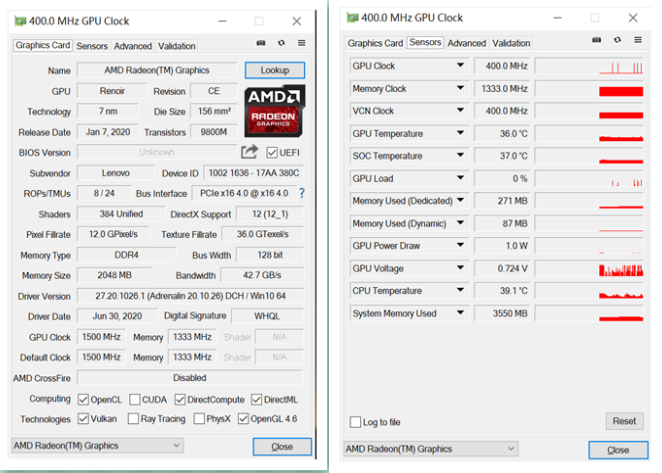Toggle the OpenGL 4.6 checkbox
The image size is (662, 473).
click(x=243, y=419)
